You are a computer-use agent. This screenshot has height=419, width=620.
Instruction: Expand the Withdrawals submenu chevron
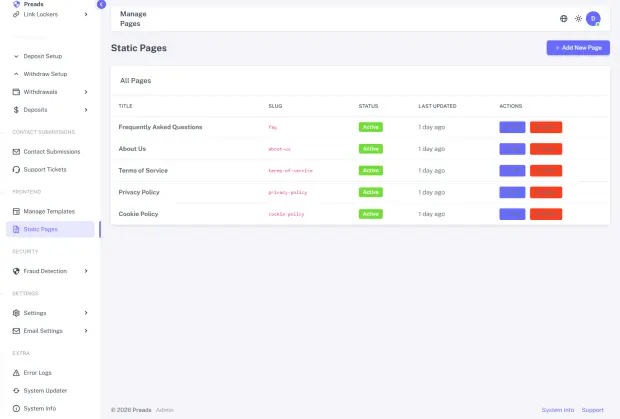coord(86,92)
